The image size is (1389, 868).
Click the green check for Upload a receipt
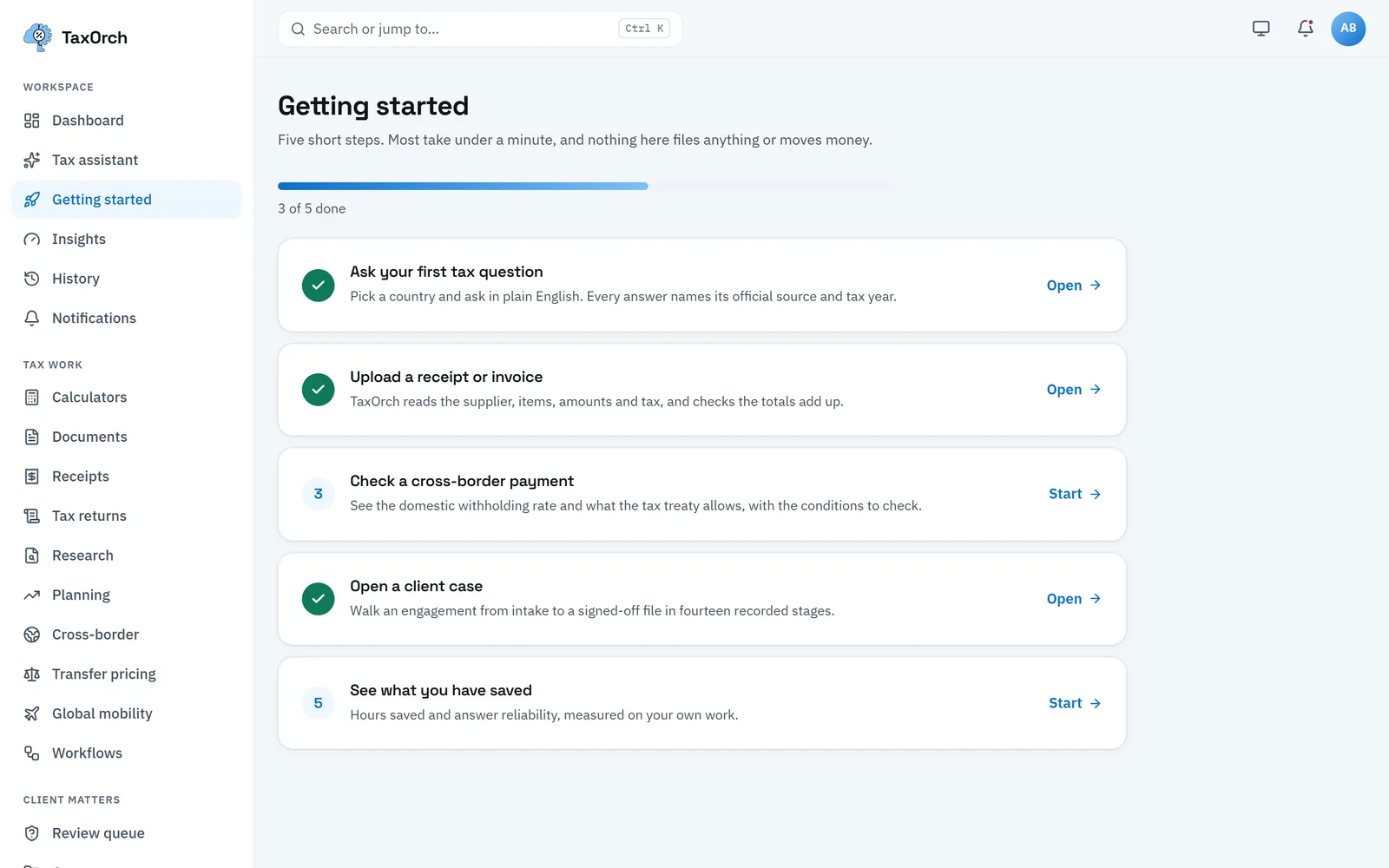pyautogui.click(x=319, y=390)
